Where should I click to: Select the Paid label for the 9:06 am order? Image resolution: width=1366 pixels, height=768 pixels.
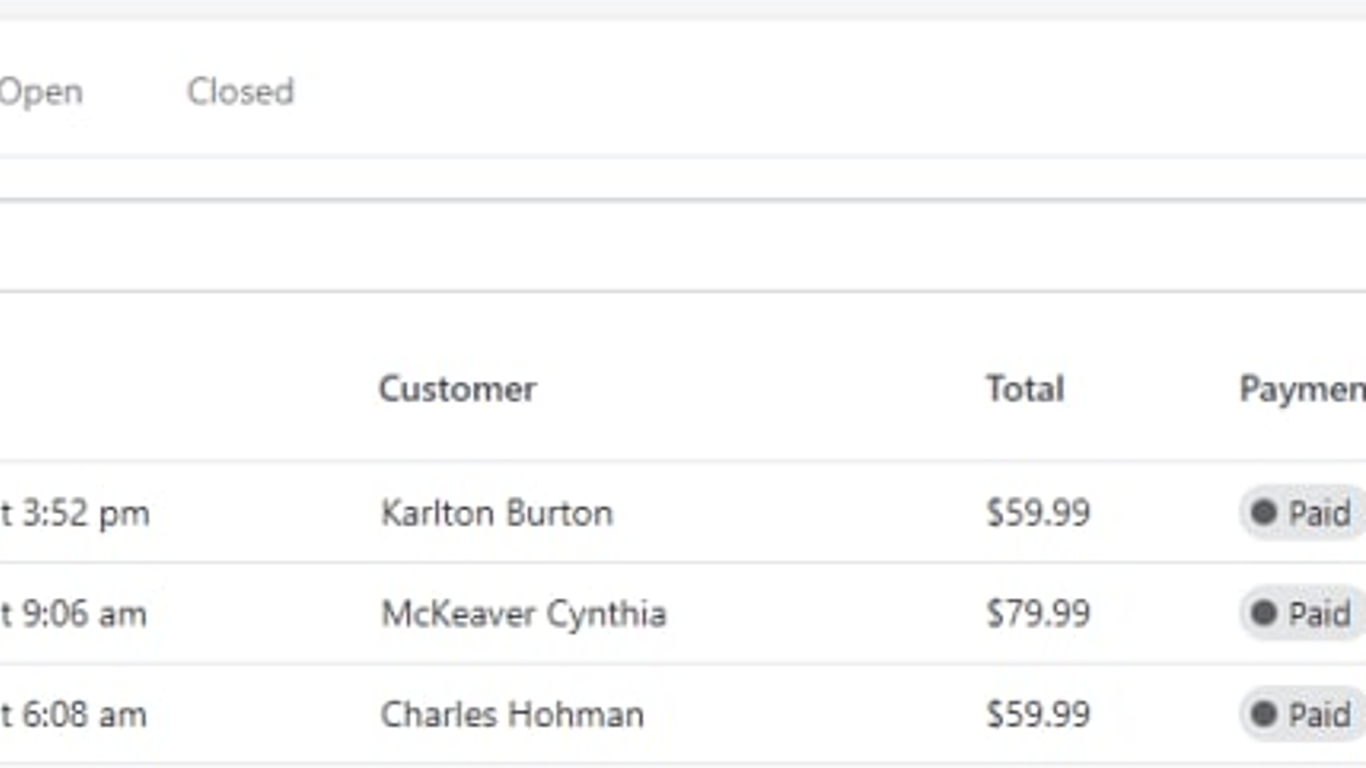(1319, 613)
